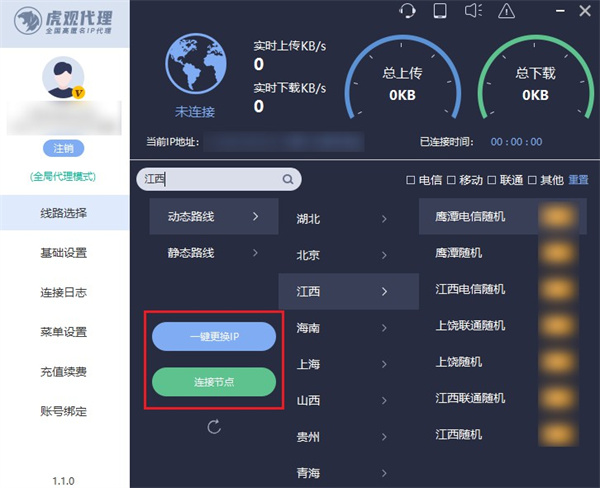
Task: Select the 江西电信随机 node
Action: (503, 289)
